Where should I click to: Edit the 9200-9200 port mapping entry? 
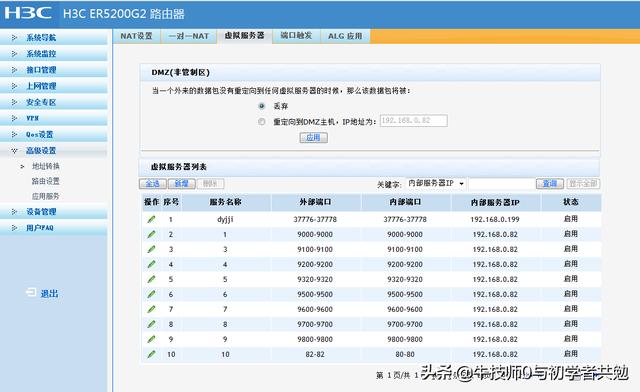151,264
